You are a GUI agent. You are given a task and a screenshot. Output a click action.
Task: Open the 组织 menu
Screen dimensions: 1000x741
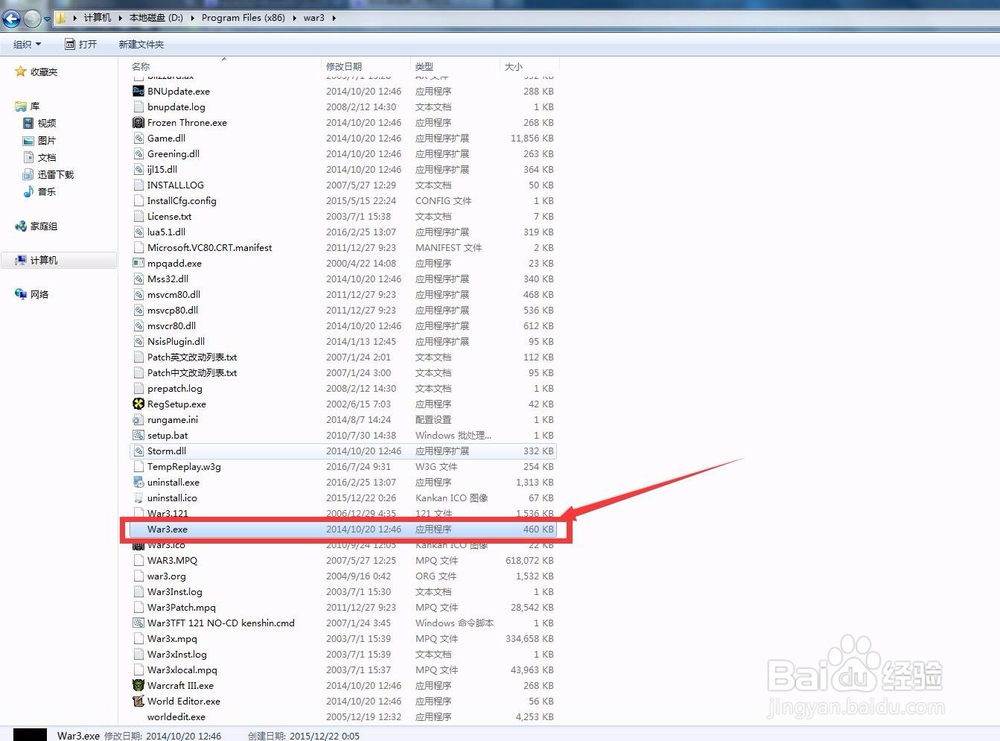[27, 44]
